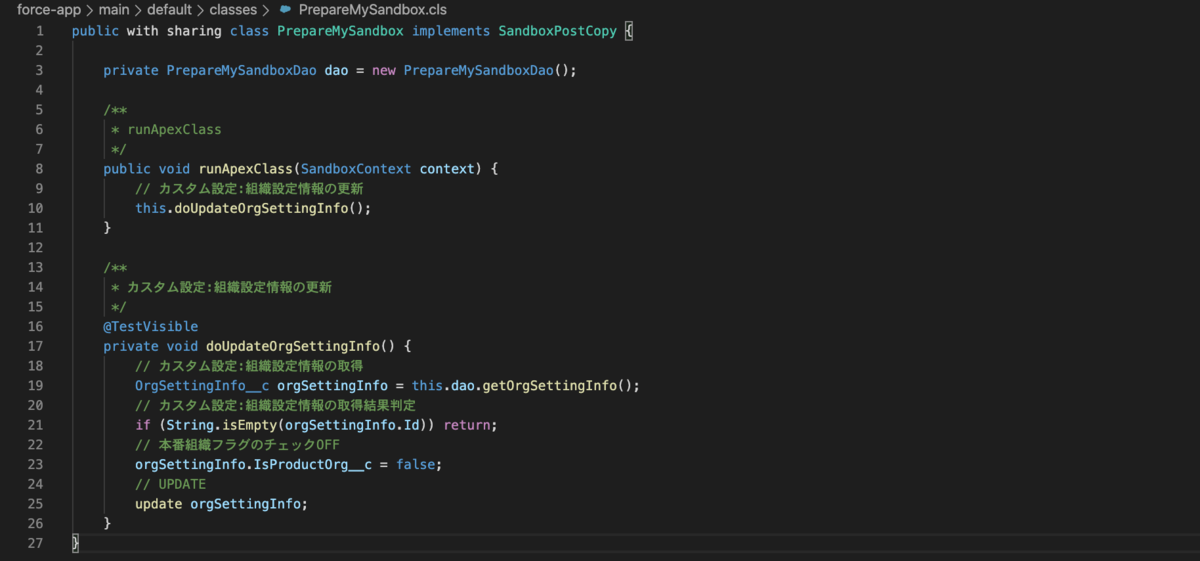Click the 'with sharing' modifier on line 1
1200x561 pixels.
[174, 31]
